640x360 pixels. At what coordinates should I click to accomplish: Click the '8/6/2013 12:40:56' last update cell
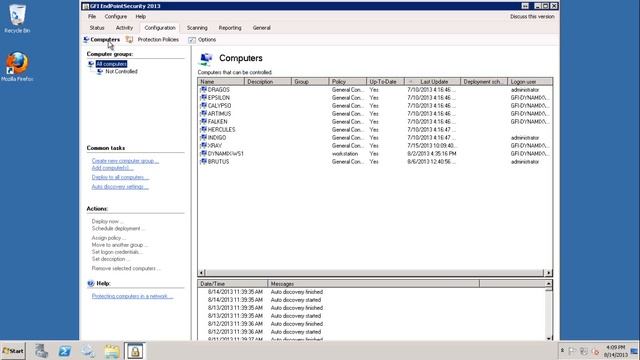point(431,162)
